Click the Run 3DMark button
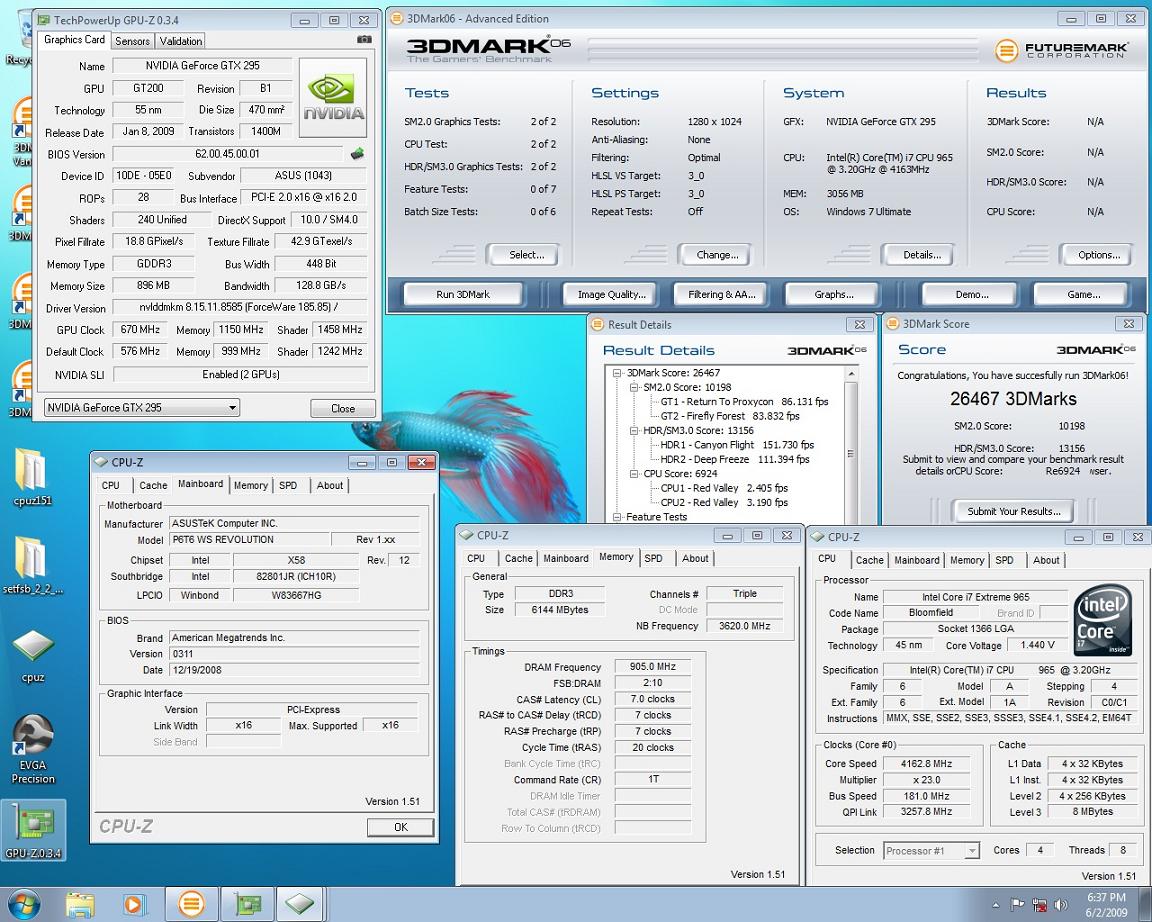1152x922 pixels. (x=463, y=295)
